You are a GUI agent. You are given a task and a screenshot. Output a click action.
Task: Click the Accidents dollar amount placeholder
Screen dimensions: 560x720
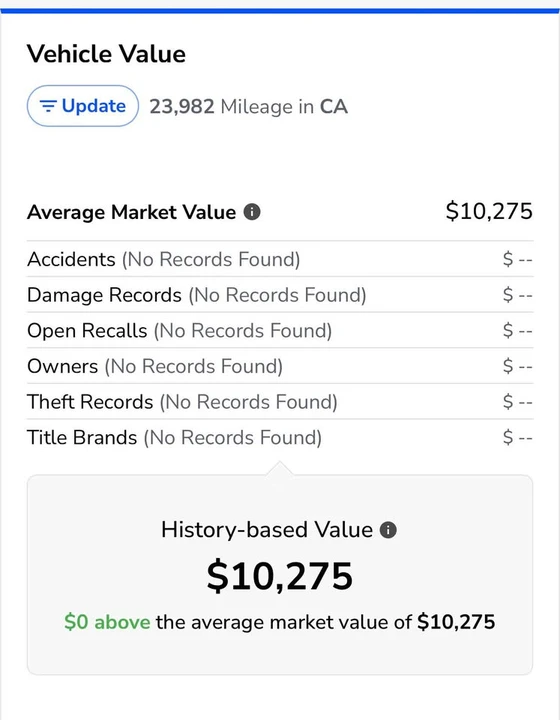(x=517, y=259)
